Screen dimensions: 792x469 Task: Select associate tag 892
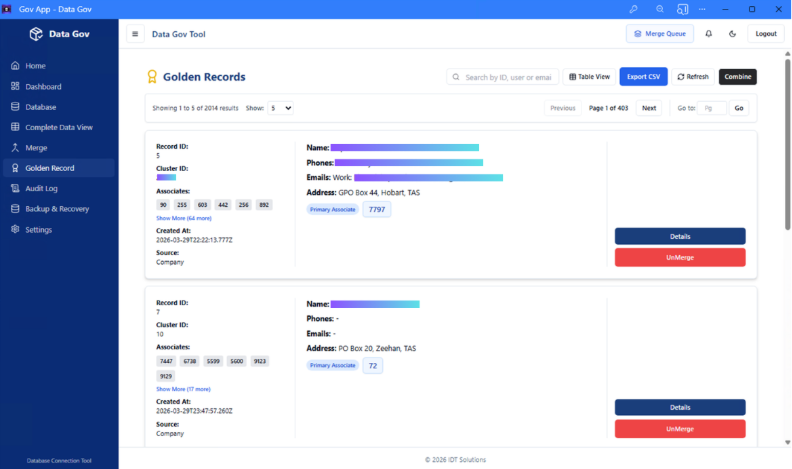click(x=264, y=205)
